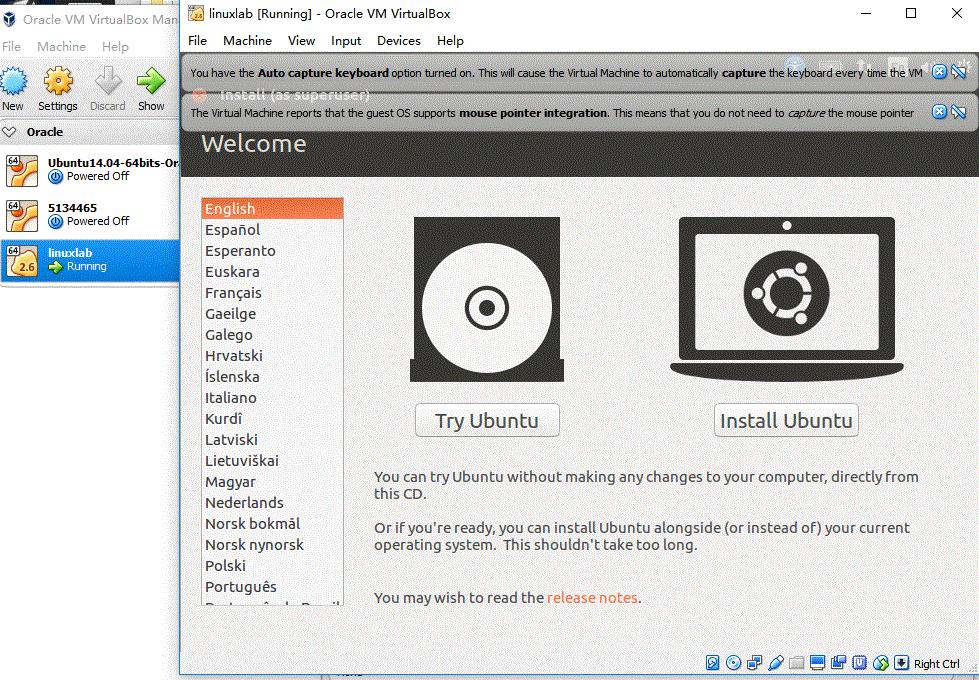
Task: Open Help menu in linuxlab VM window
Action: click(450, 41)
